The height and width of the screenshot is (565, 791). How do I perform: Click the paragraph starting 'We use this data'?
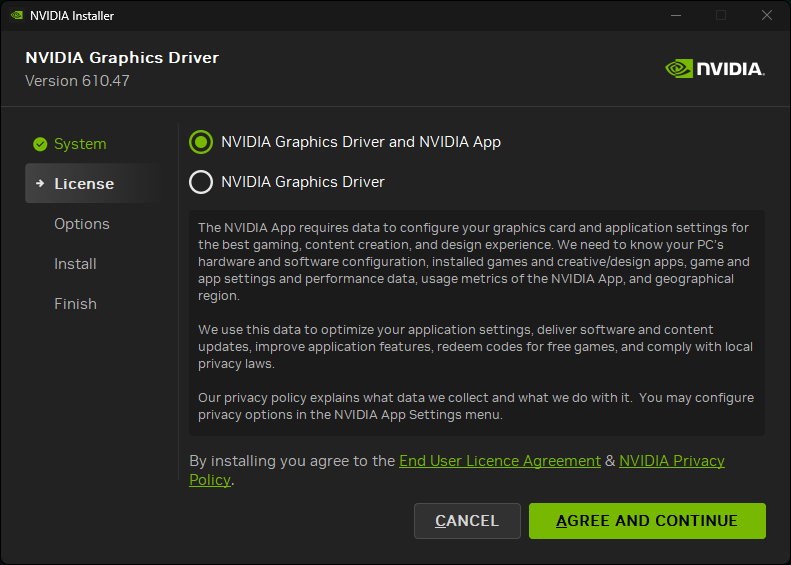[475, 347]
